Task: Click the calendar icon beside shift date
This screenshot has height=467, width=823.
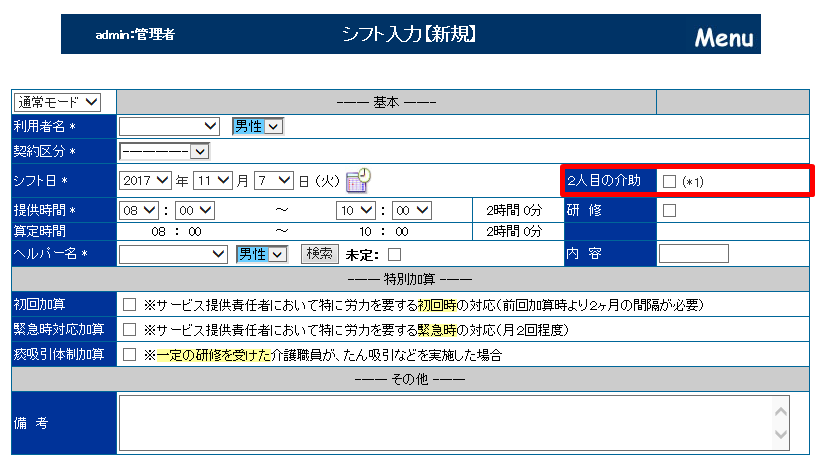Action: 358,180
